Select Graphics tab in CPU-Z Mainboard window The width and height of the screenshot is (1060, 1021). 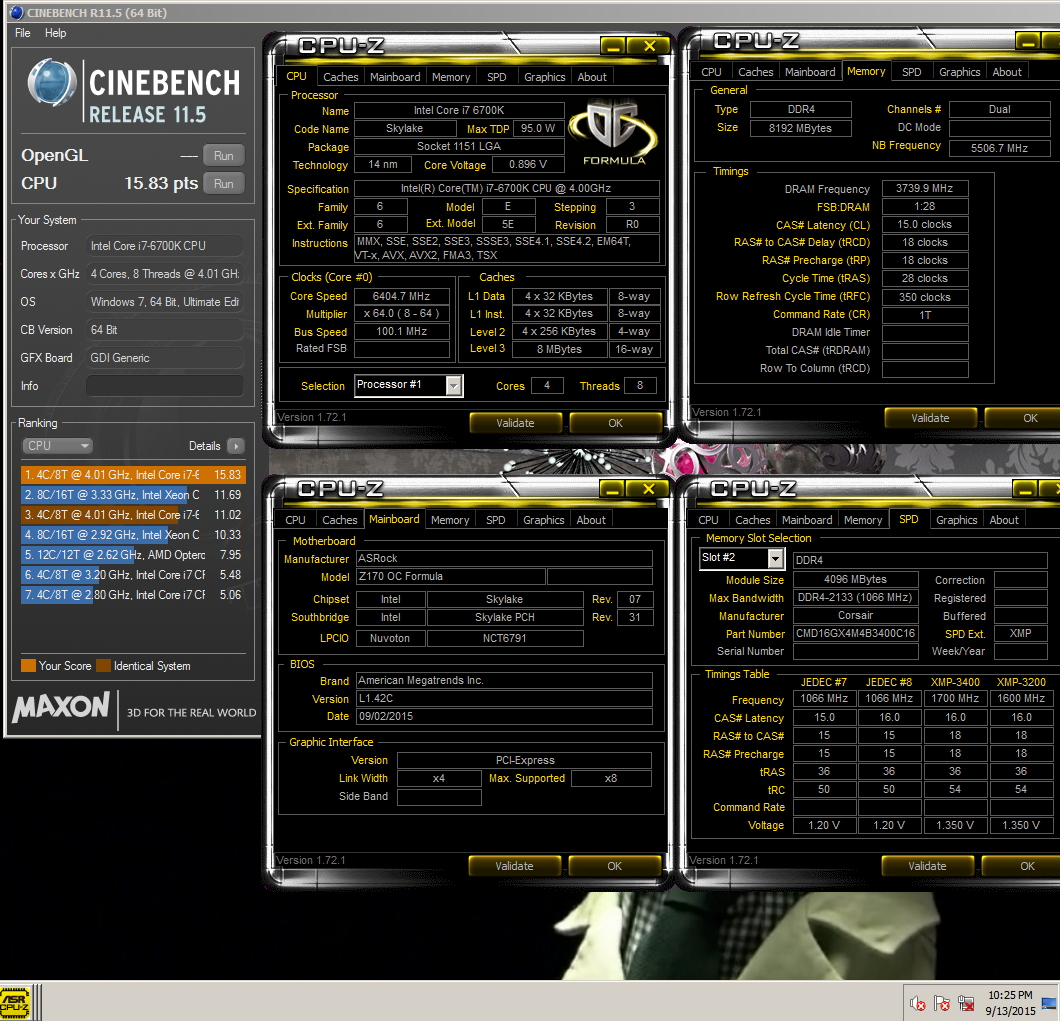(x=544, y=520)
